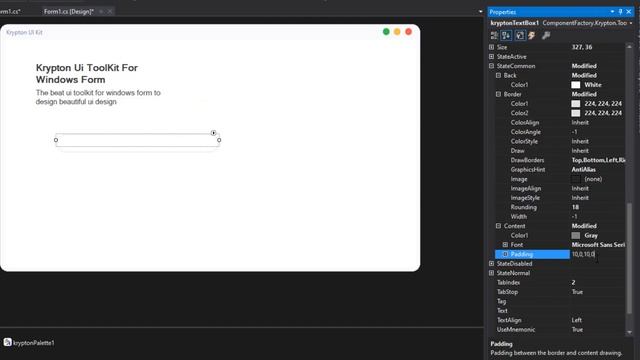Image resolution: width=640 pixels, height=360 pixels.
Task: Select the Tag property row
Action: [x=556, y=301]
